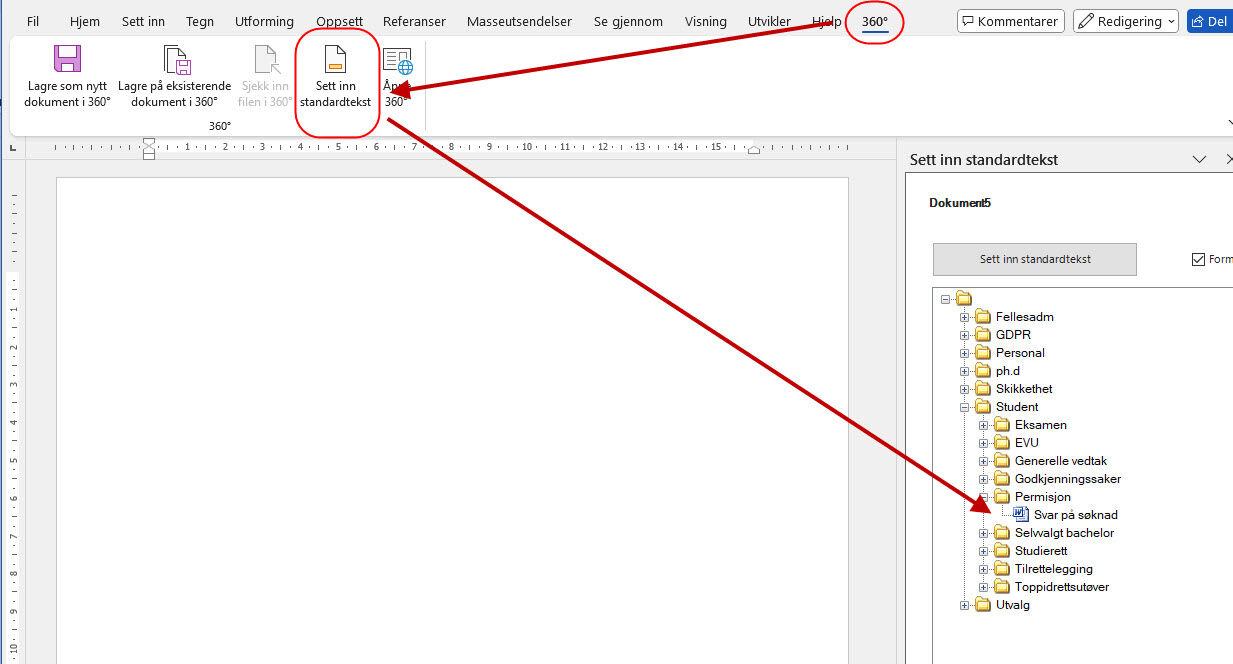Open the Referanser tab
The height and width of the screenshot is (664, 1233).
click(x=414, y=21)
